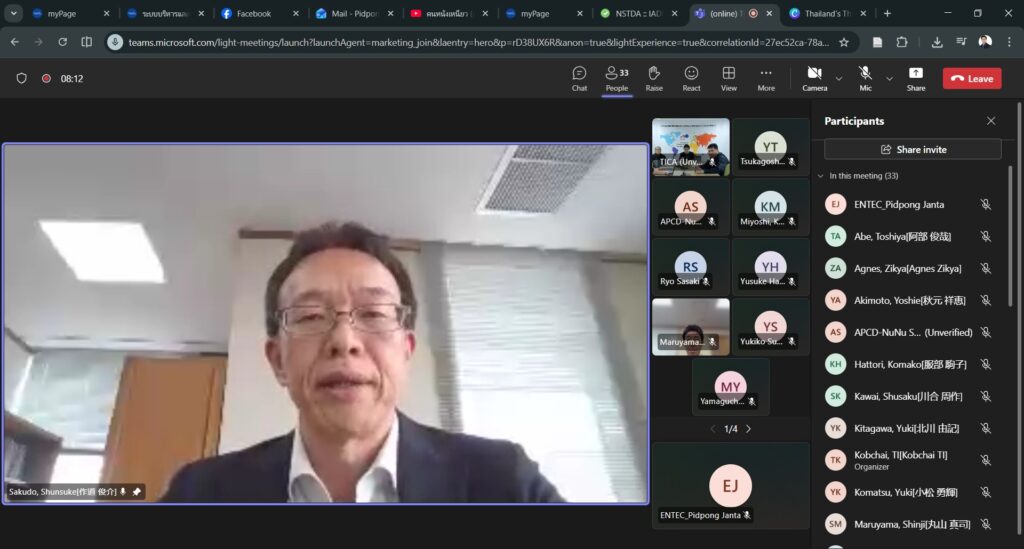Click the Share invite button

pyautogui.click(x=912, y=149)
